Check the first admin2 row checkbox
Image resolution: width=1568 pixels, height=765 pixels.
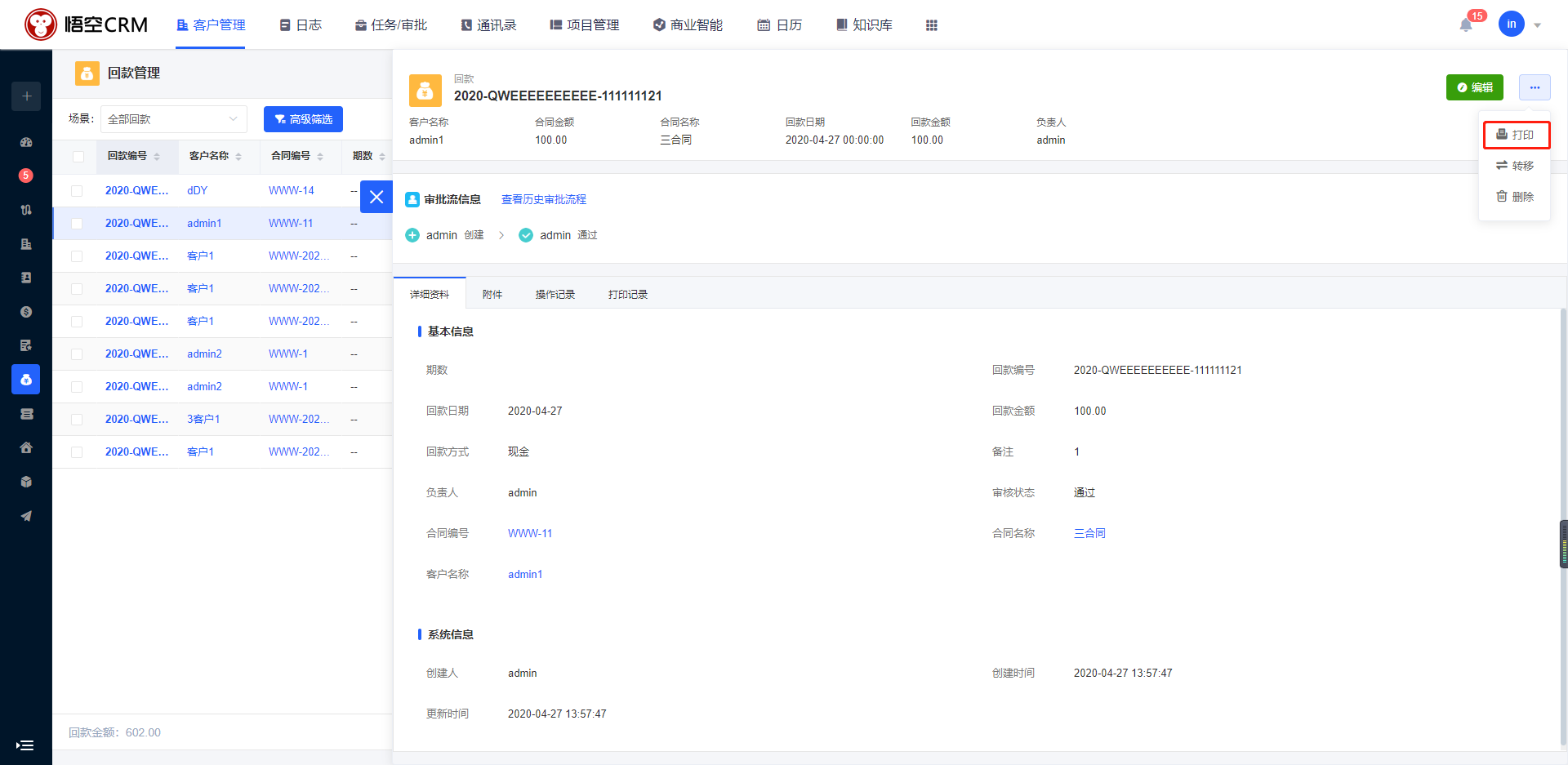coord(77,354)
